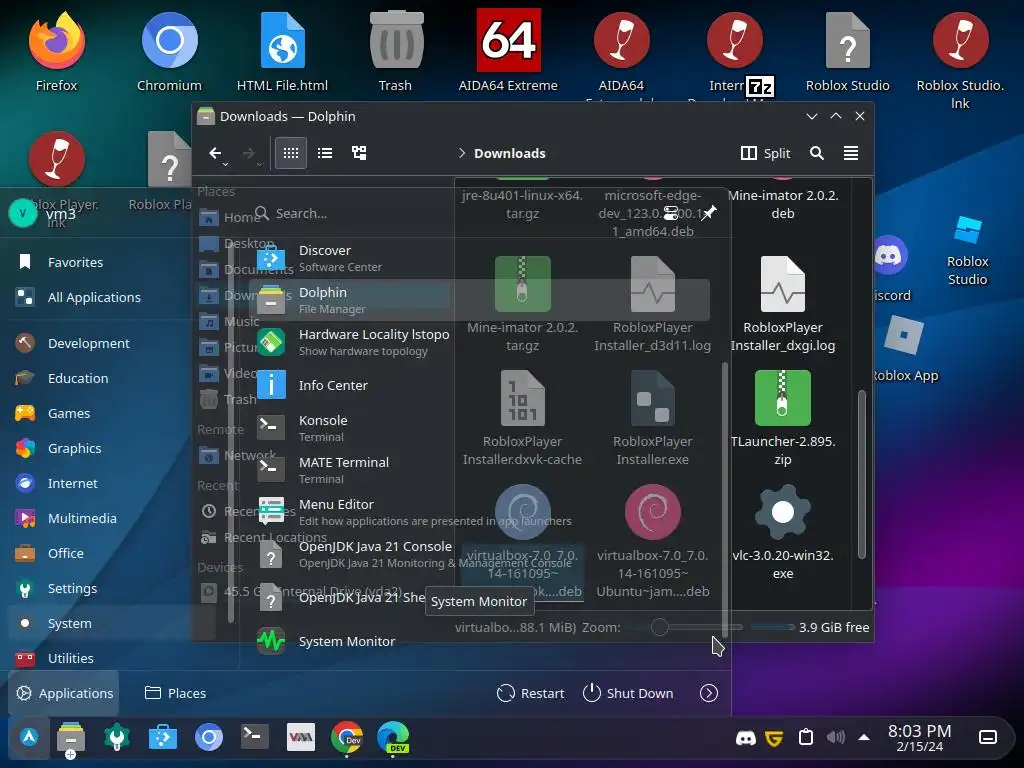Open Roblox Studio.lnk desktop icon
This screenshot has height=768, width=1024.
click(960, 59)
